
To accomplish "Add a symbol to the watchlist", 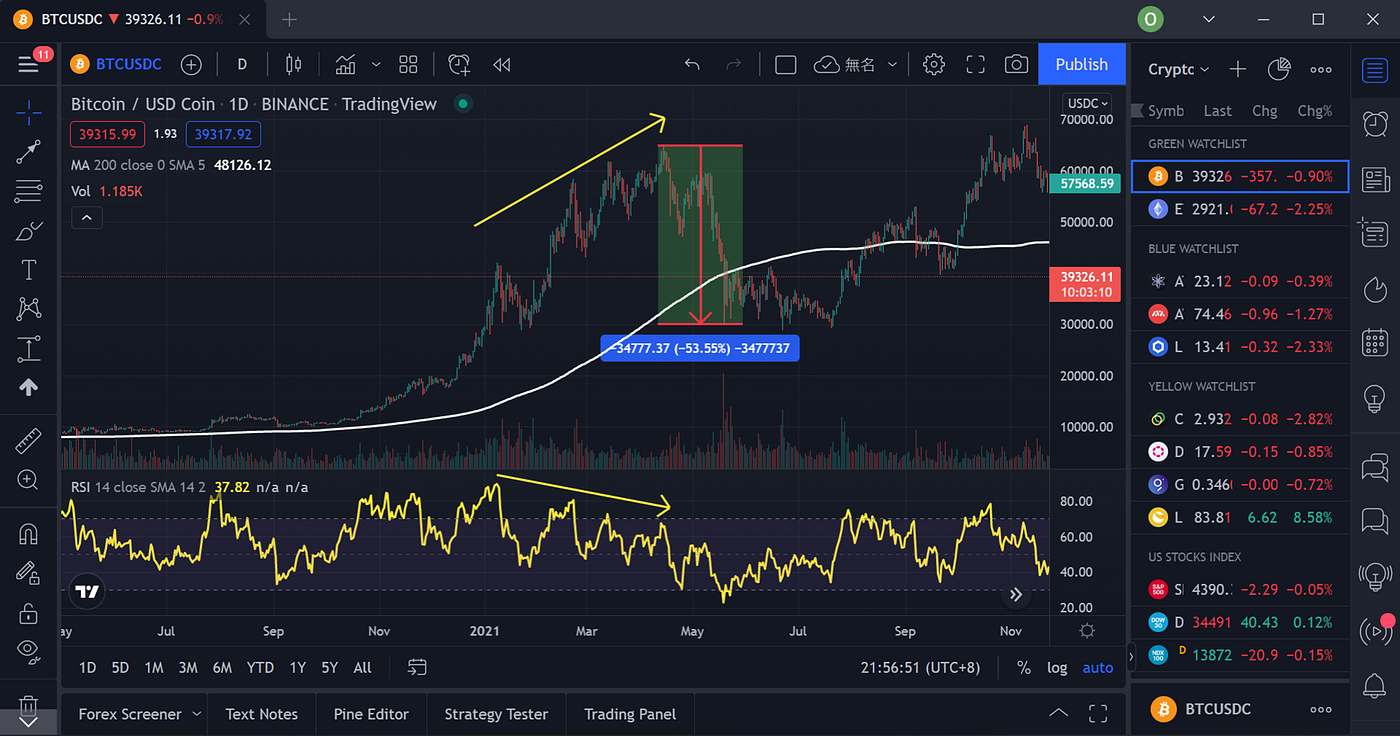I will tap(1237, 69).
